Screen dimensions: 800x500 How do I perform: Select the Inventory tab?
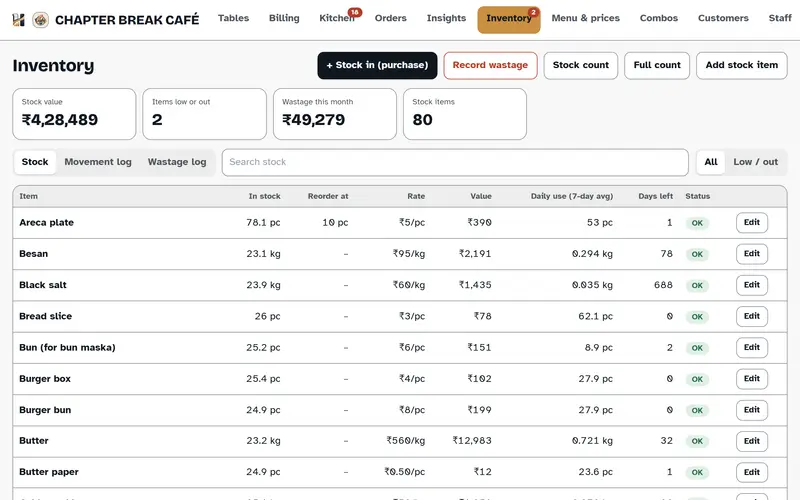click(509, 19)
